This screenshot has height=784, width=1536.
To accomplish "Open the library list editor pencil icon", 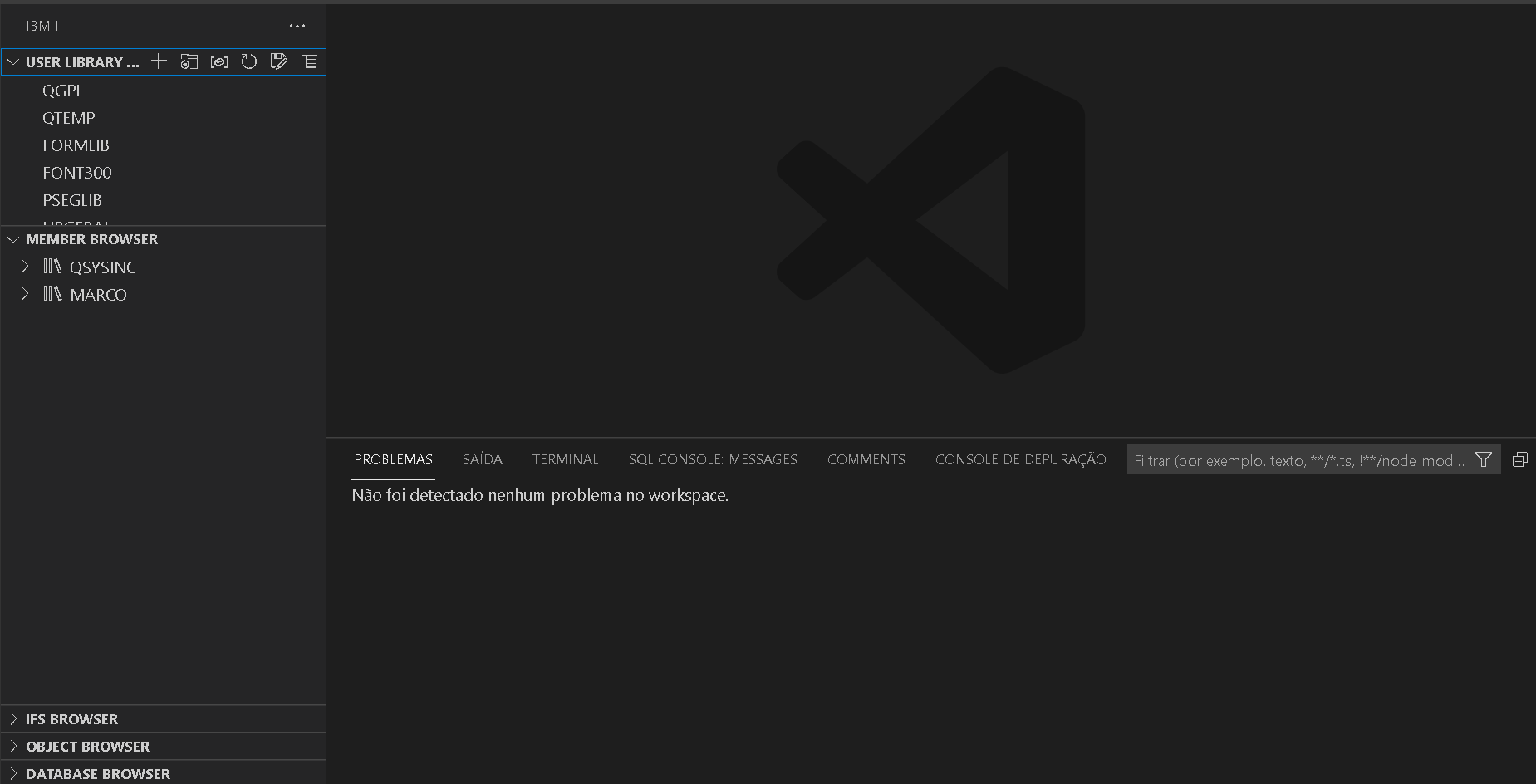I will [x=279, y=61].
